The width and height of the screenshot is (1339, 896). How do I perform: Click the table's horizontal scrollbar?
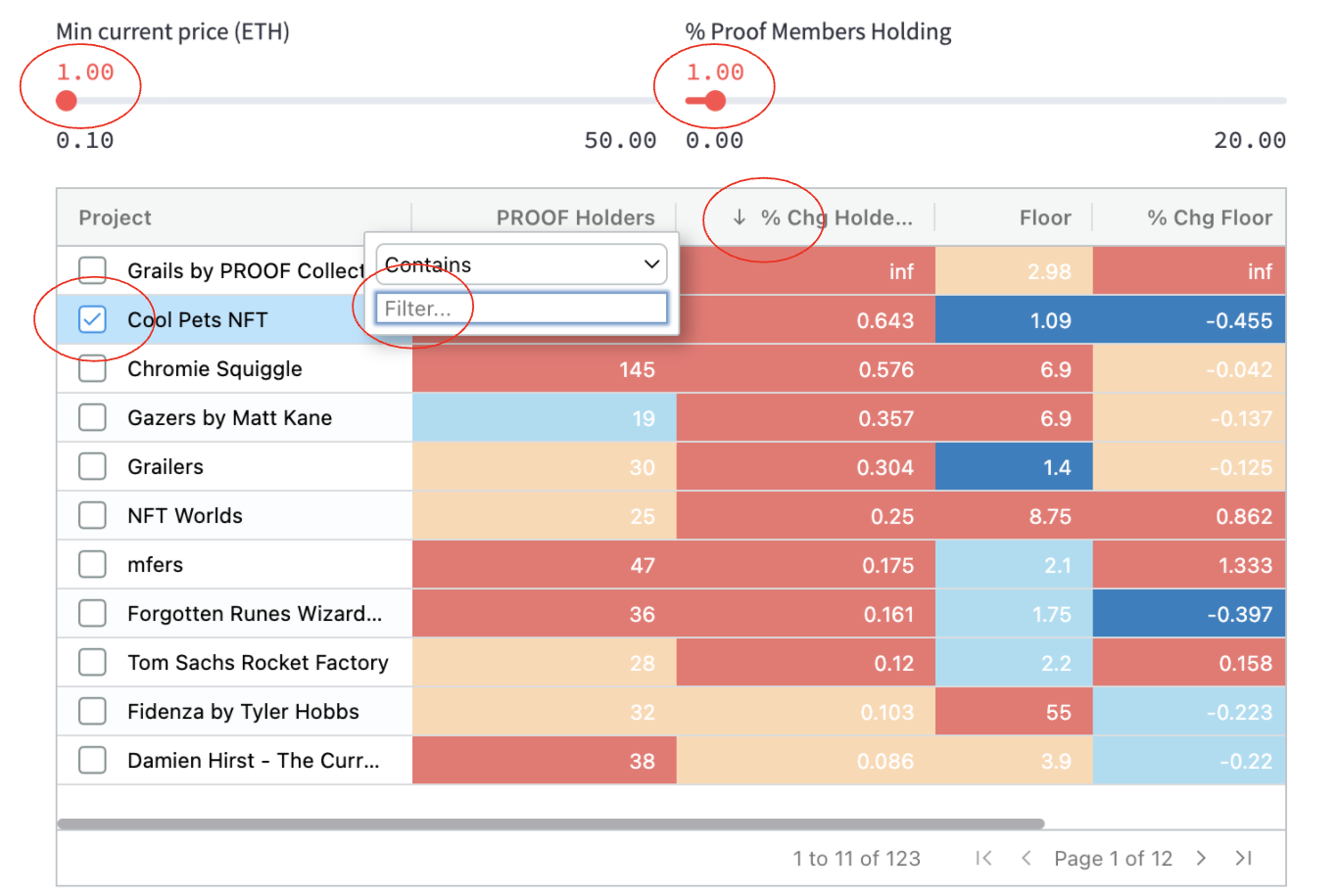550,824
